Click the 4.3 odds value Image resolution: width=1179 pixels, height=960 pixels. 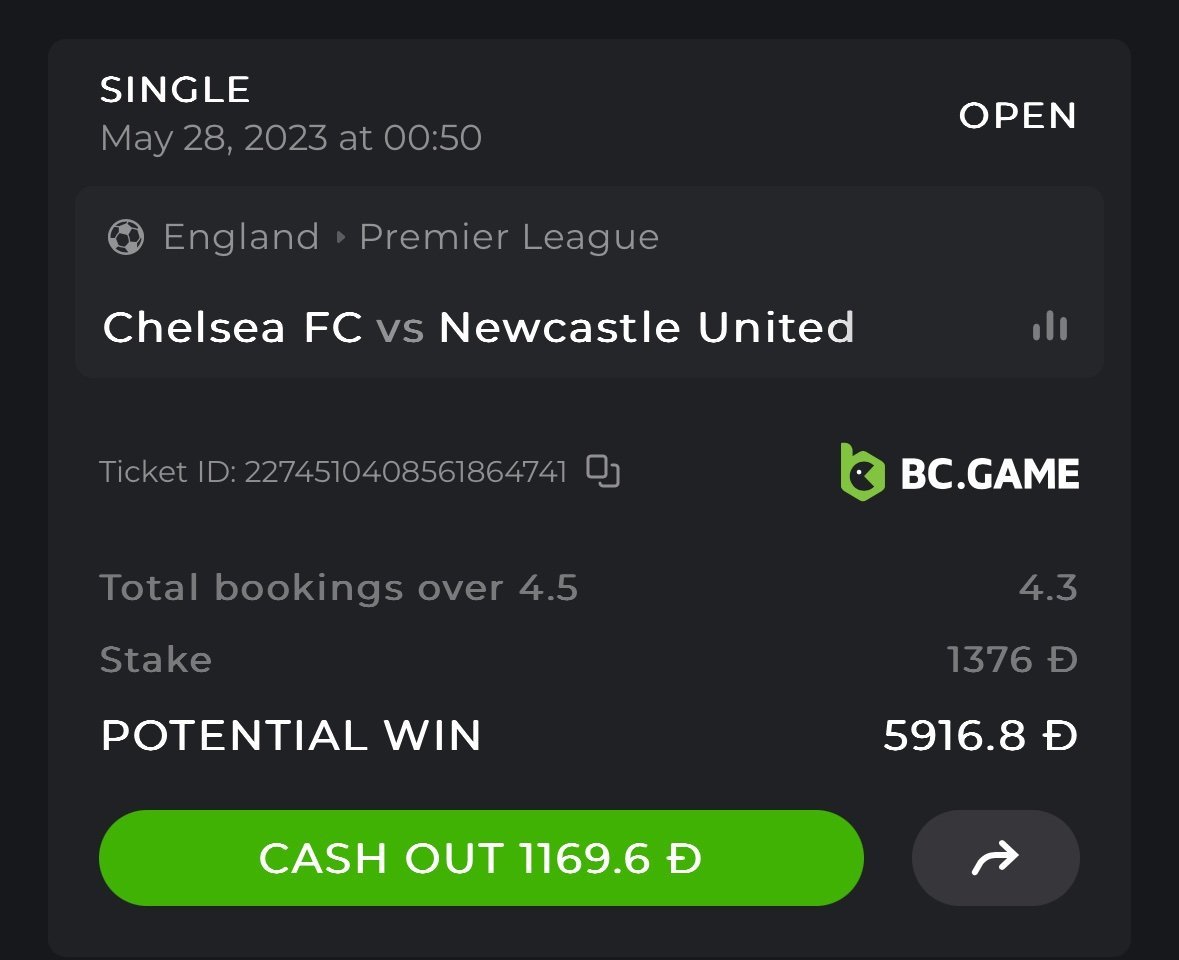(1048, 588)
